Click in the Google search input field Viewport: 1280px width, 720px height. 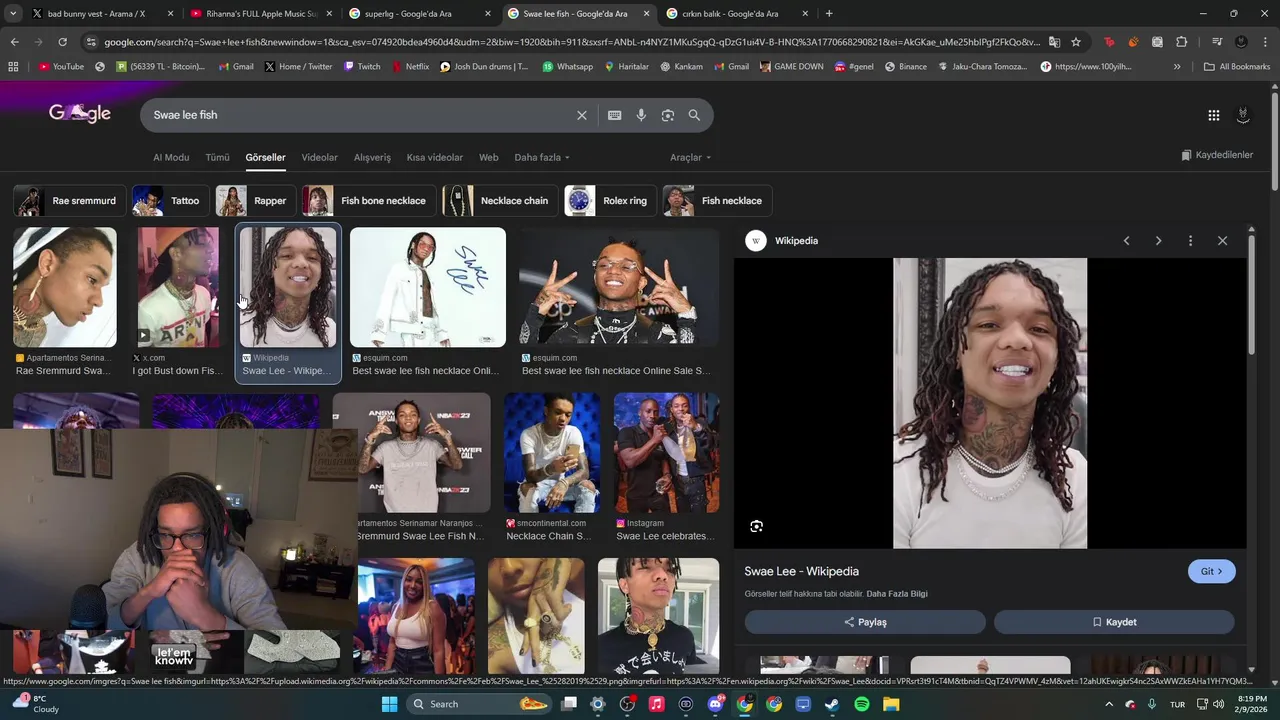pos(360,115)
